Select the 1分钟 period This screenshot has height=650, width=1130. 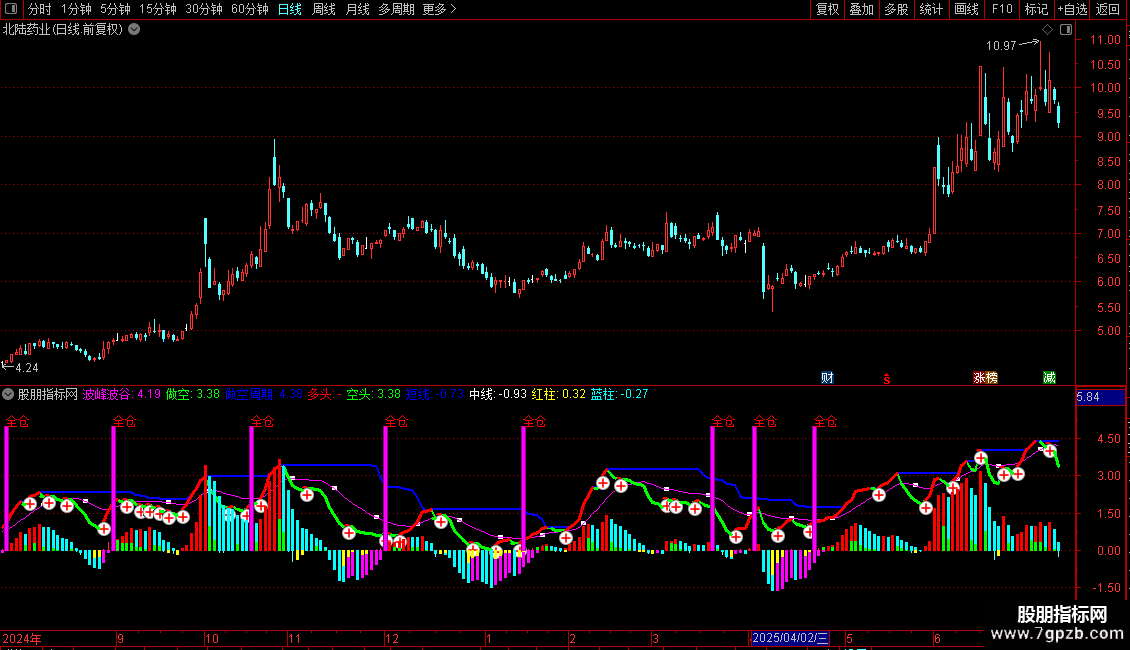point(76,9)
